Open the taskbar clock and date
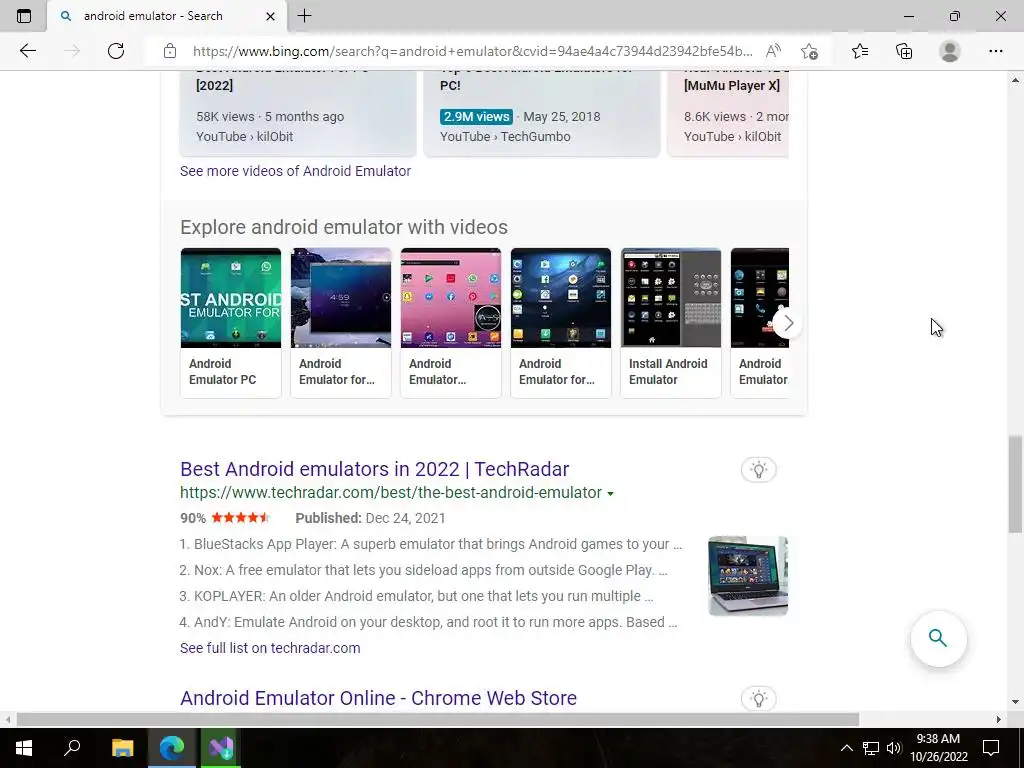1024x768 pixels. [x=938, y=748]
